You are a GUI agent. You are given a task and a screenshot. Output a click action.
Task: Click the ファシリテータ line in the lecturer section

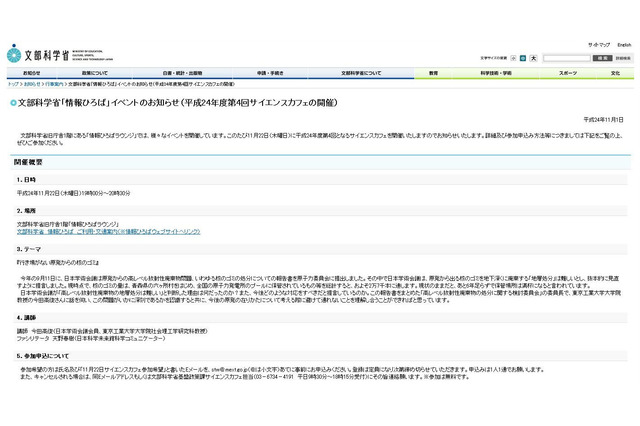(x=91, y=339)
